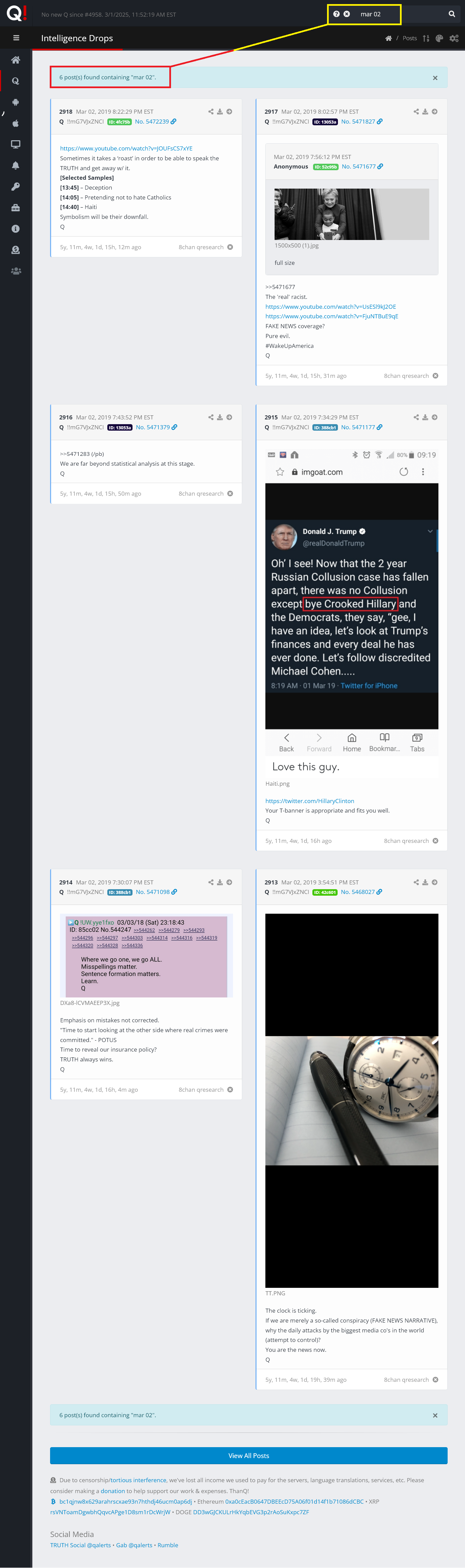Open the Android icon in sidebar
Screen dimensions: 465x1568
(16, 102)
